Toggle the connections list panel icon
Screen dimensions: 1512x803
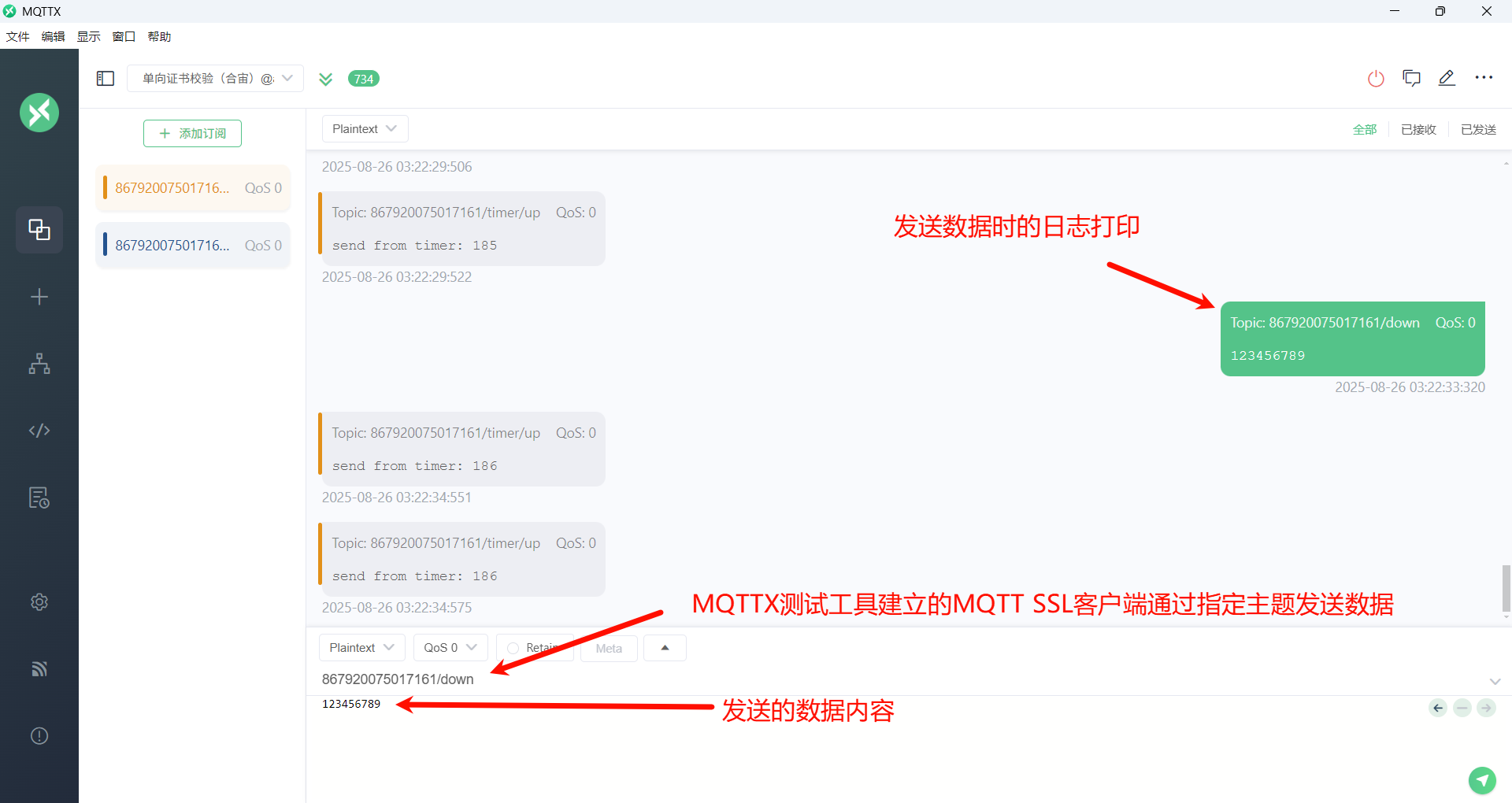pos(106,79)
